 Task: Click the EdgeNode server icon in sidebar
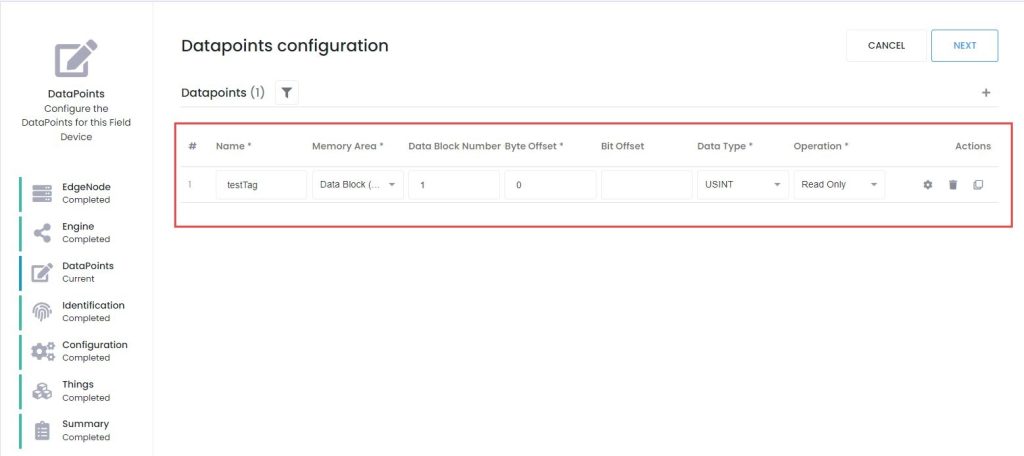pyautogui.click(x=42, y=193)
